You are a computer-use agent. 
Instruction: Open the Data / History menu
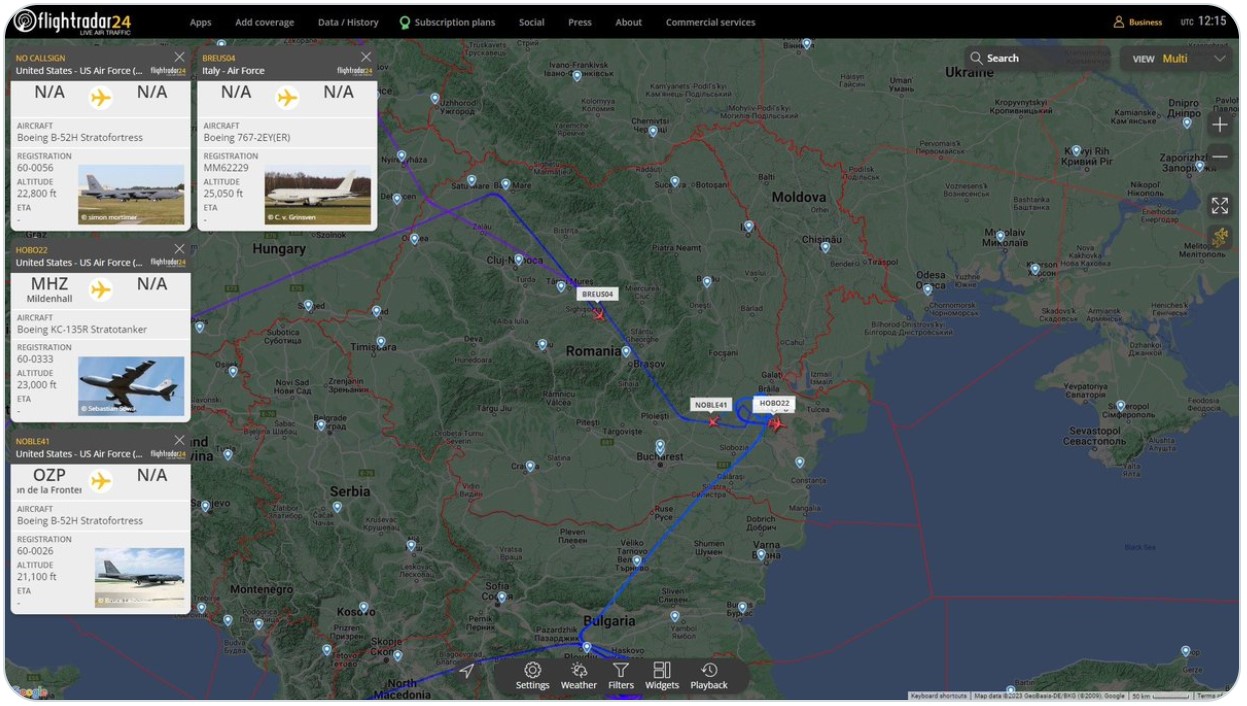[348, 22]
